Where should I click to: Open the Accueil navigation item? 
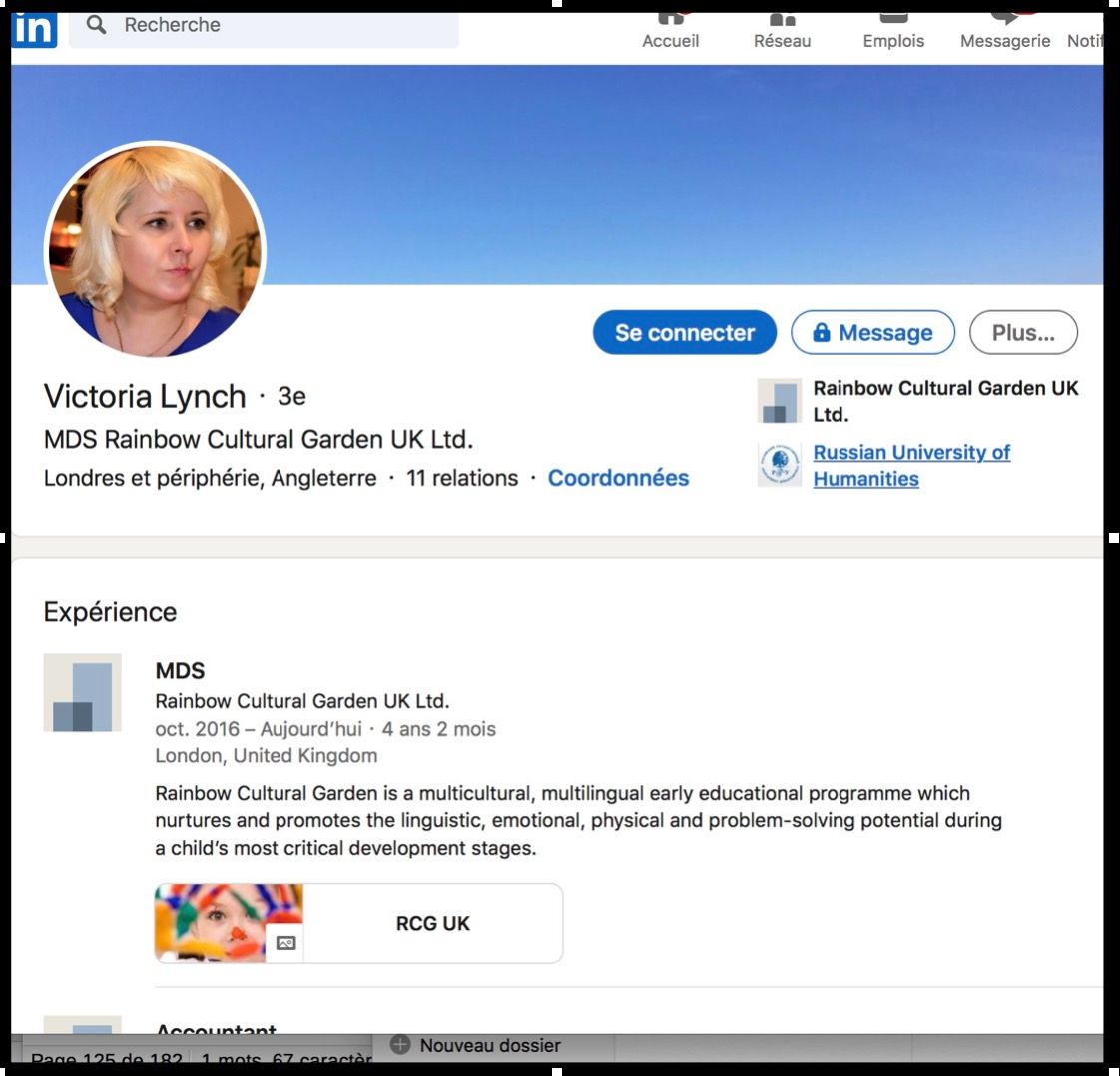[670, 32]
